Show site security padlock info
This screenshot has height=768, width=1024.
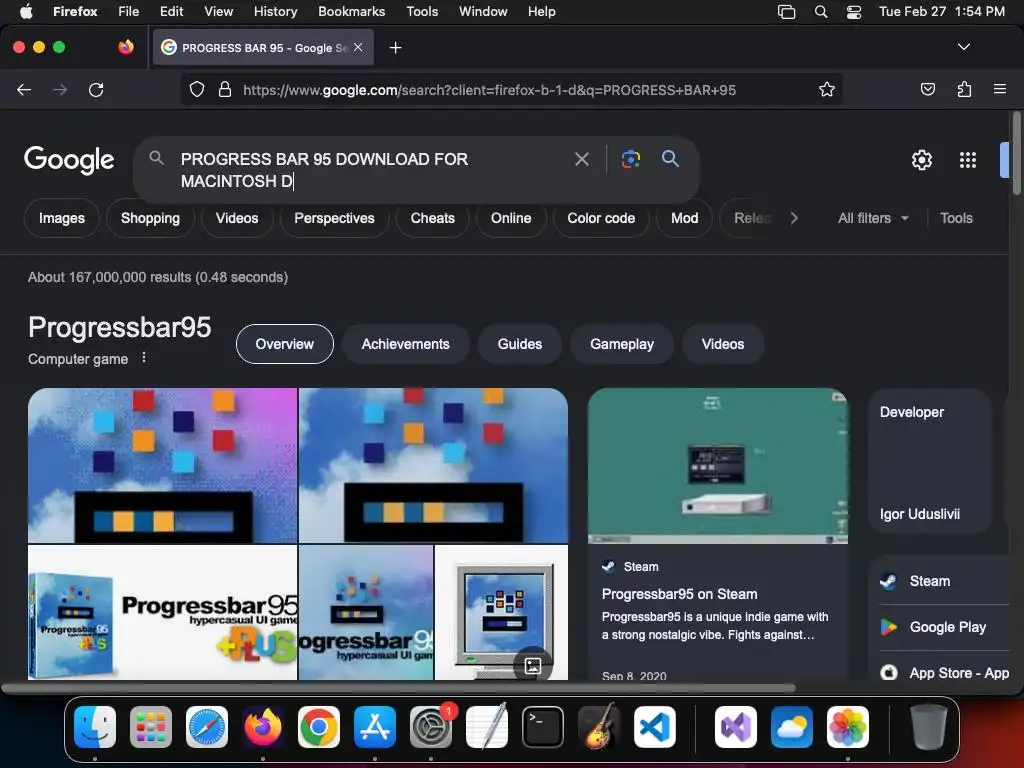pos(225,89)
